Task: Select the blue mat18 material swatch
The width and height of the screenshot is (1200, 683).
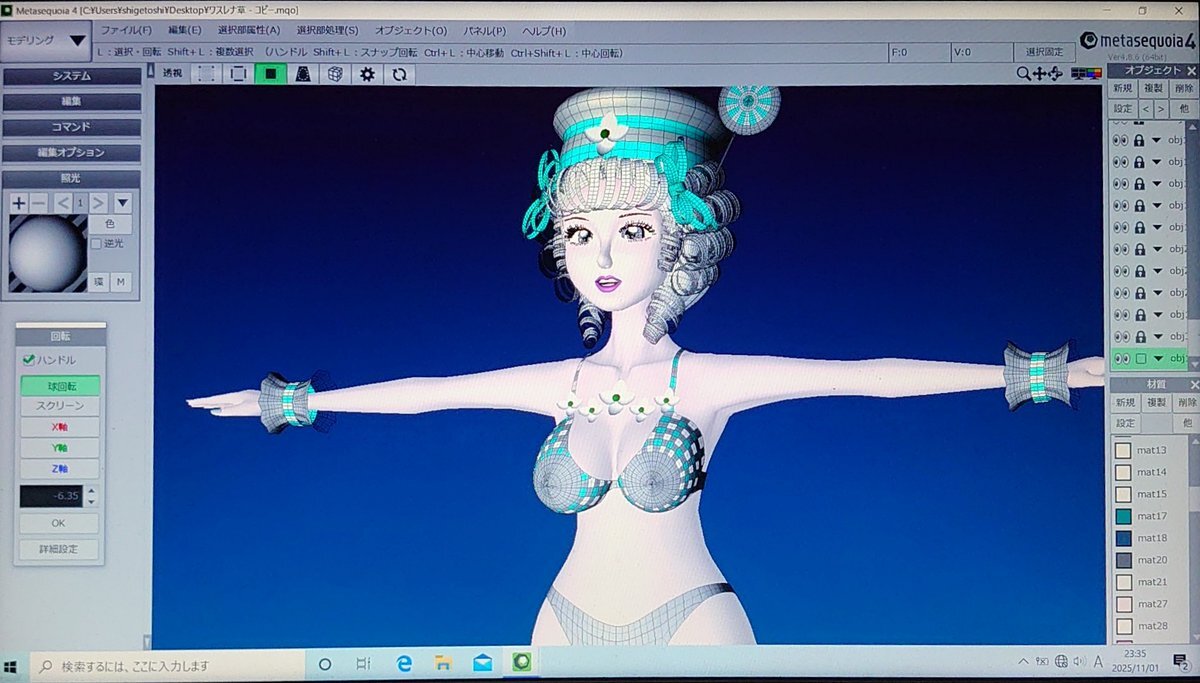Action: (1123, 538)
